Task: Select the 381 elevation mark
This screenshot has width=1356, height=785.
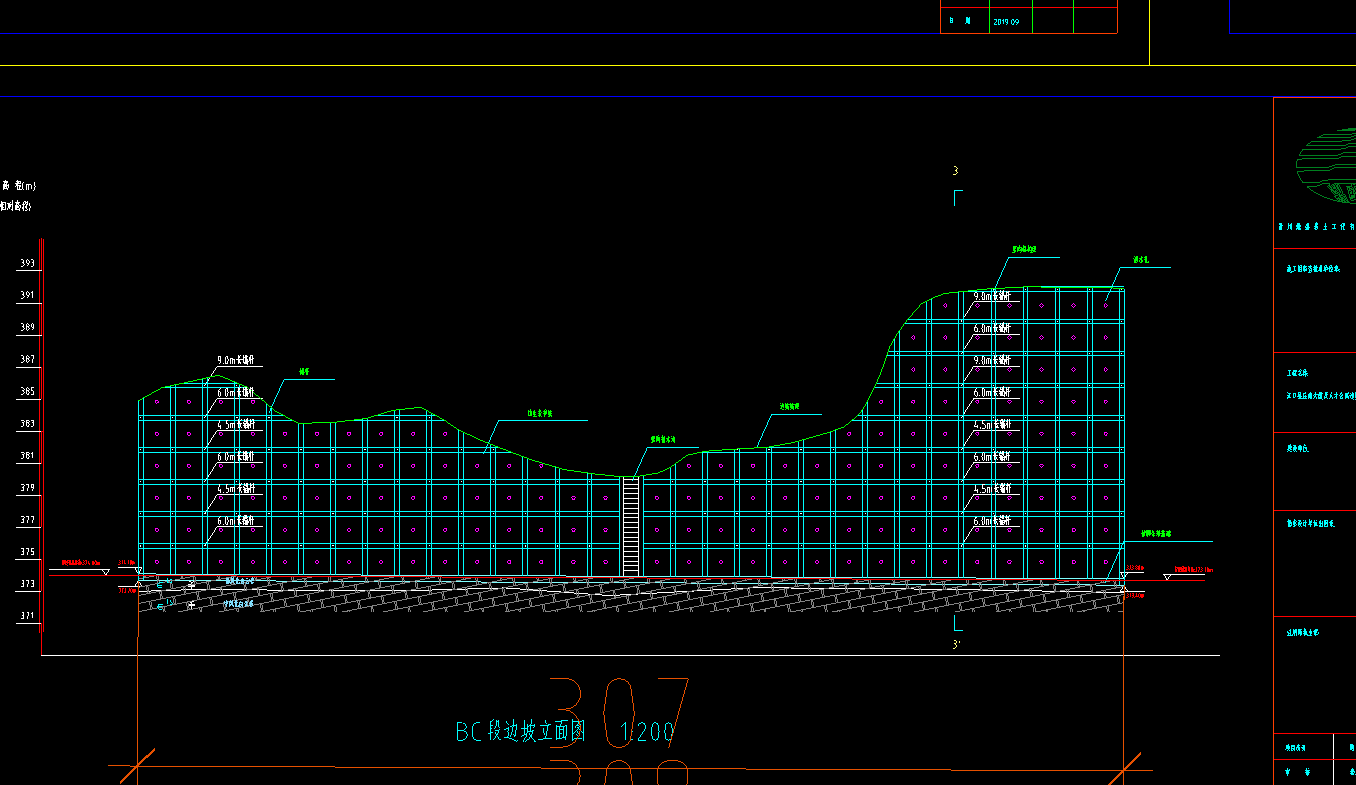Action: tap(27, 456)
